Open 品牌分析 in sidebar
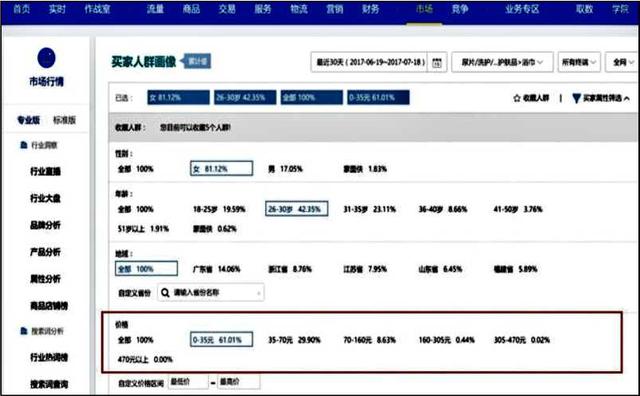Image resolution: width=640 pixels, height=396 pixels. (45, 225)
